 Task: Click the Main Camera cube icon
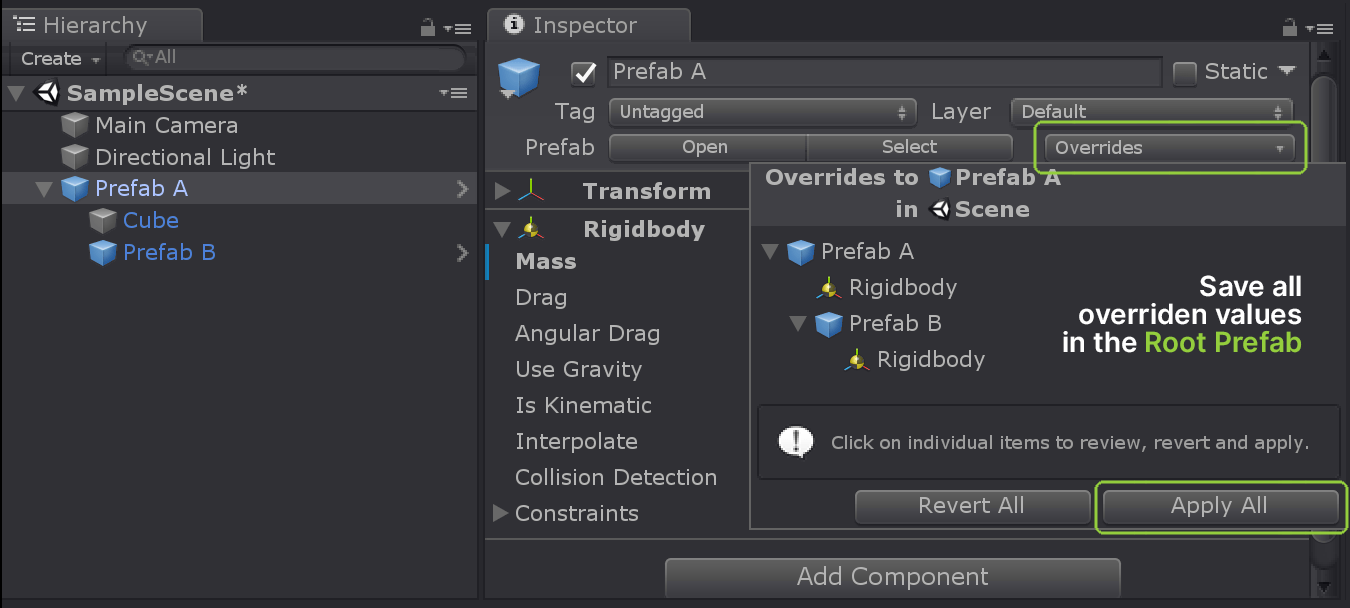click(75, 125)
